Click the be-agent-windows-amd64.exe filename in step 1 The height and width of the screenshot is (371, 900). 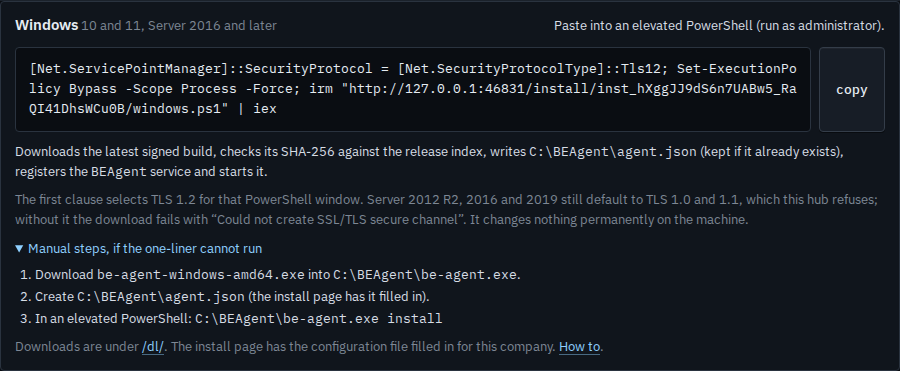click(x=200, y=275)
